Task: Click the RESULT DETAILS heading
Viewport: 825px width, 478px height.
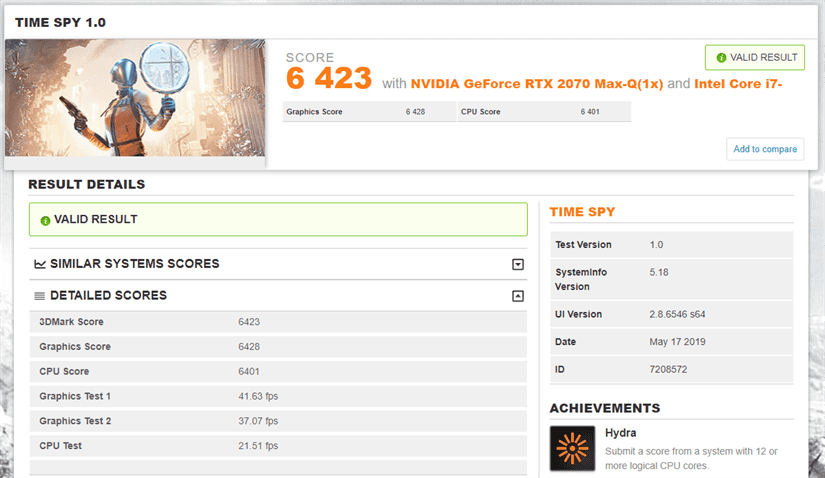Action: pyautogui.click(x=87, y=184)
